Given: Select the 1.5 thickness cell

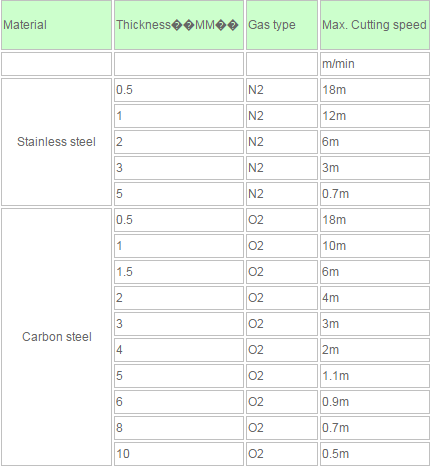Looking at the screenshot, I should tap(179, 272).
